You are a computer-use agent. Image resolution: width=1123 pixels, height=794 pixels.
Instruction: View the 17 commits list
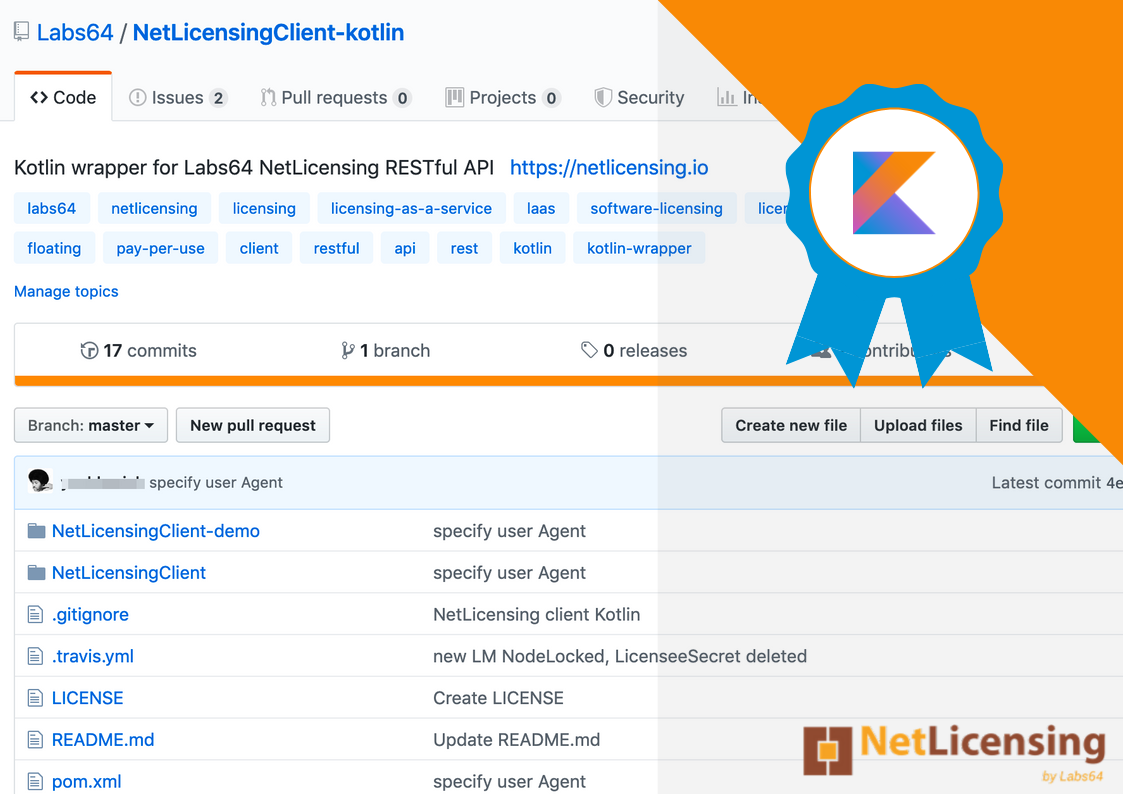point(150,350)
